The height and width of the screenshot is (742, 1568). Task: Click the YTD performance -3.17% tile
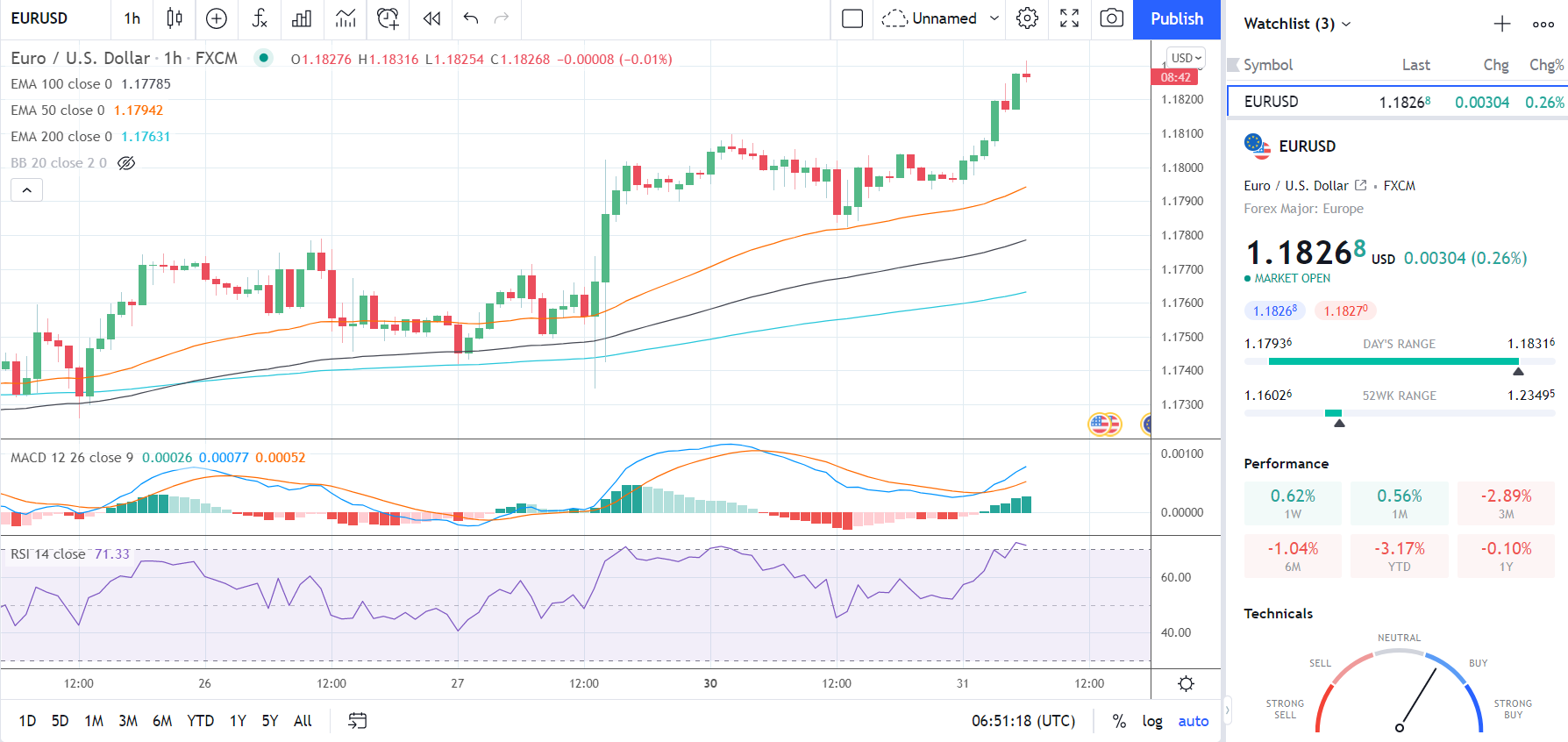pyautogui.click(x=1400, y=556)
